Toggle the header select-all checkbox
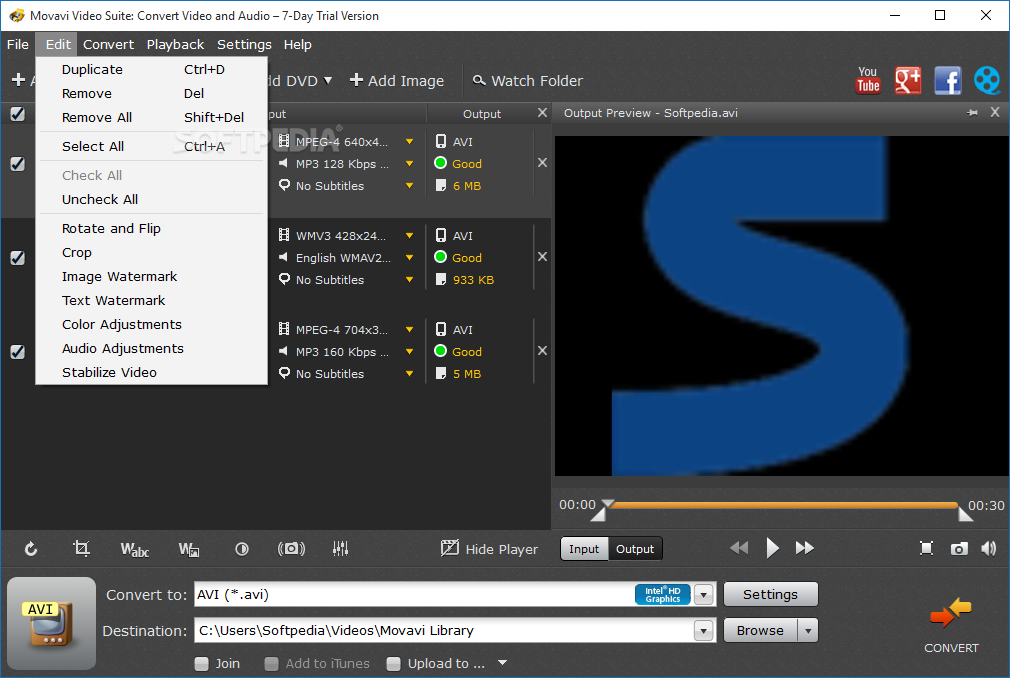 pos(17,114)
